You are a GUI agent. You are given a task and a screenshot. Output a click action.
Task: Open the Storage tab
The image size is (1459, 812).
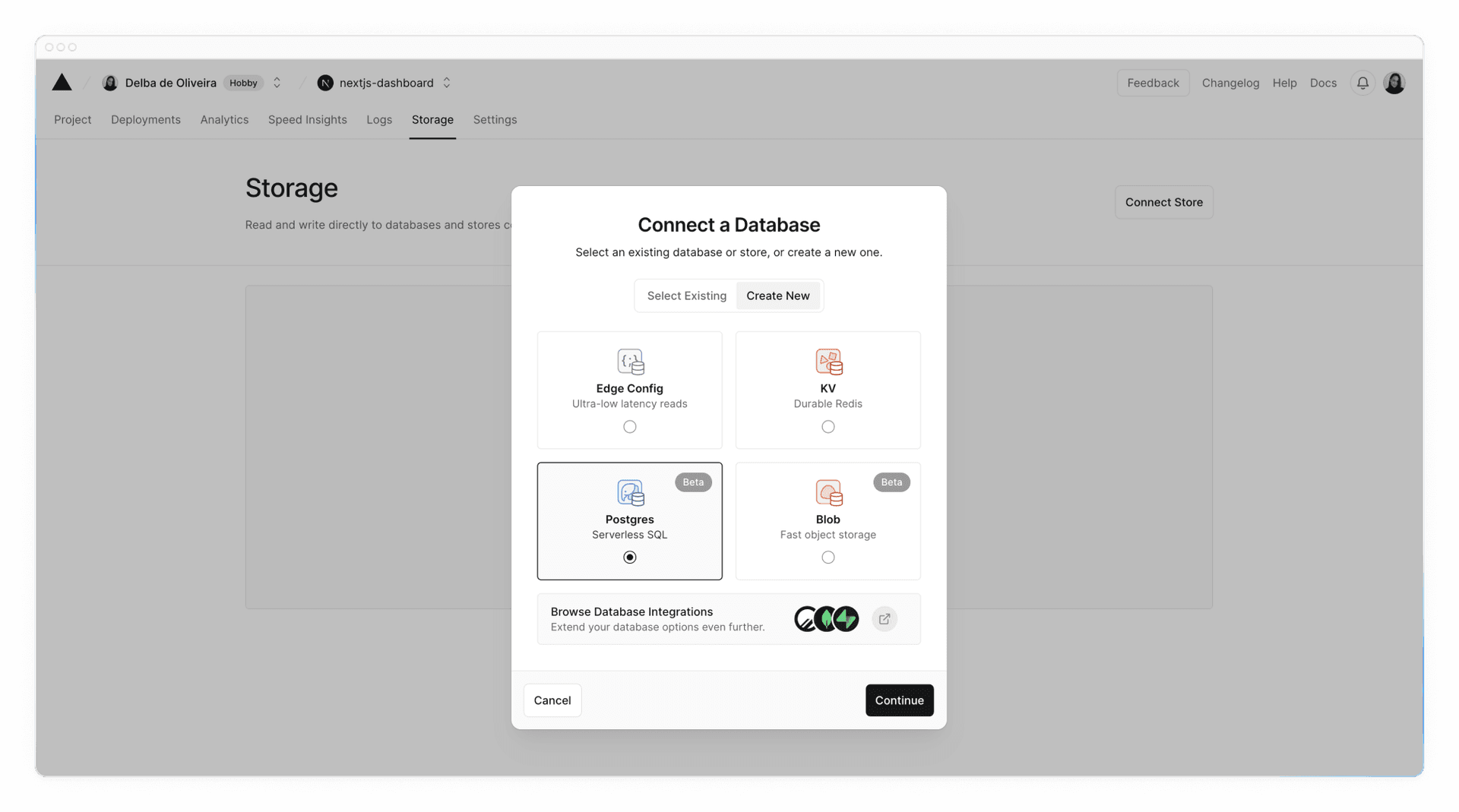tap(432, 119)
